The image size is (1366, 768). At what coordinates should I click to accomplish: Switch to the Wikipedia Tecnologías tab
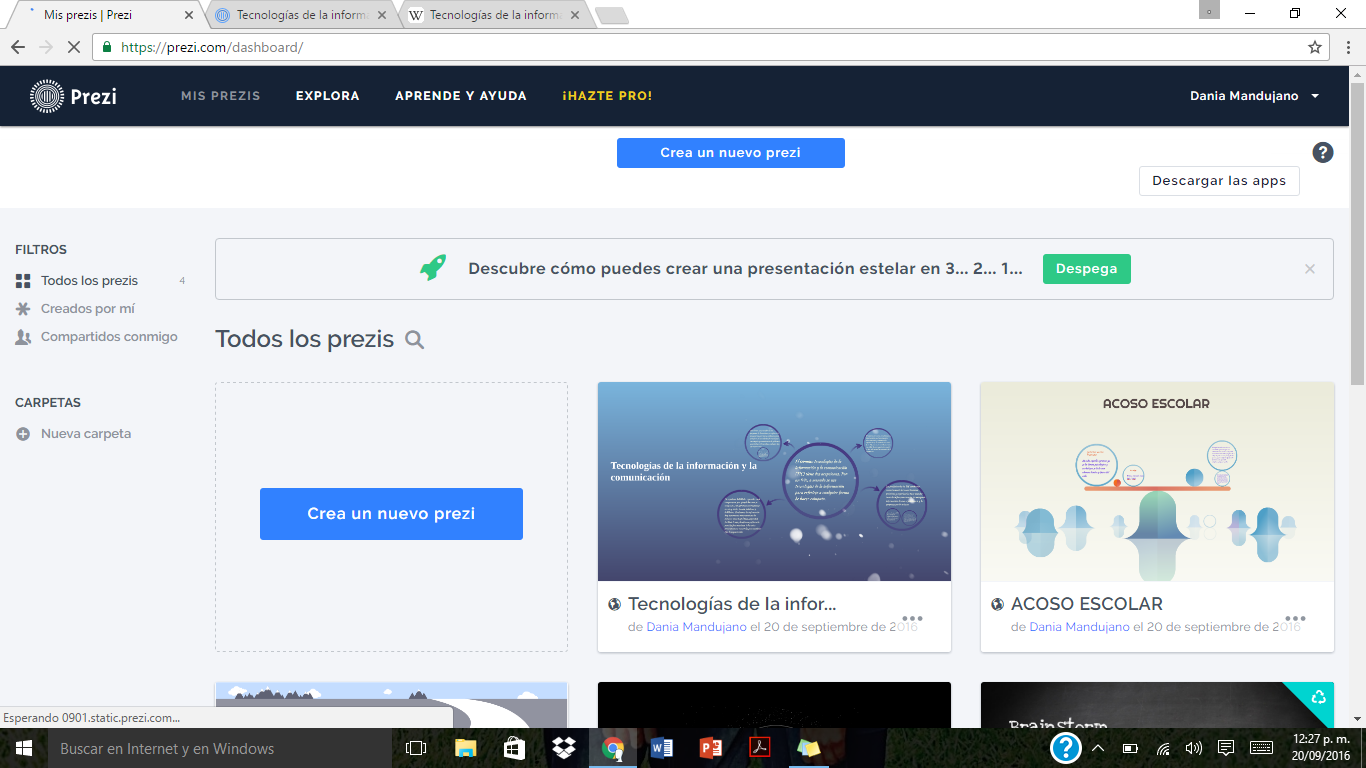click(494, 15)
